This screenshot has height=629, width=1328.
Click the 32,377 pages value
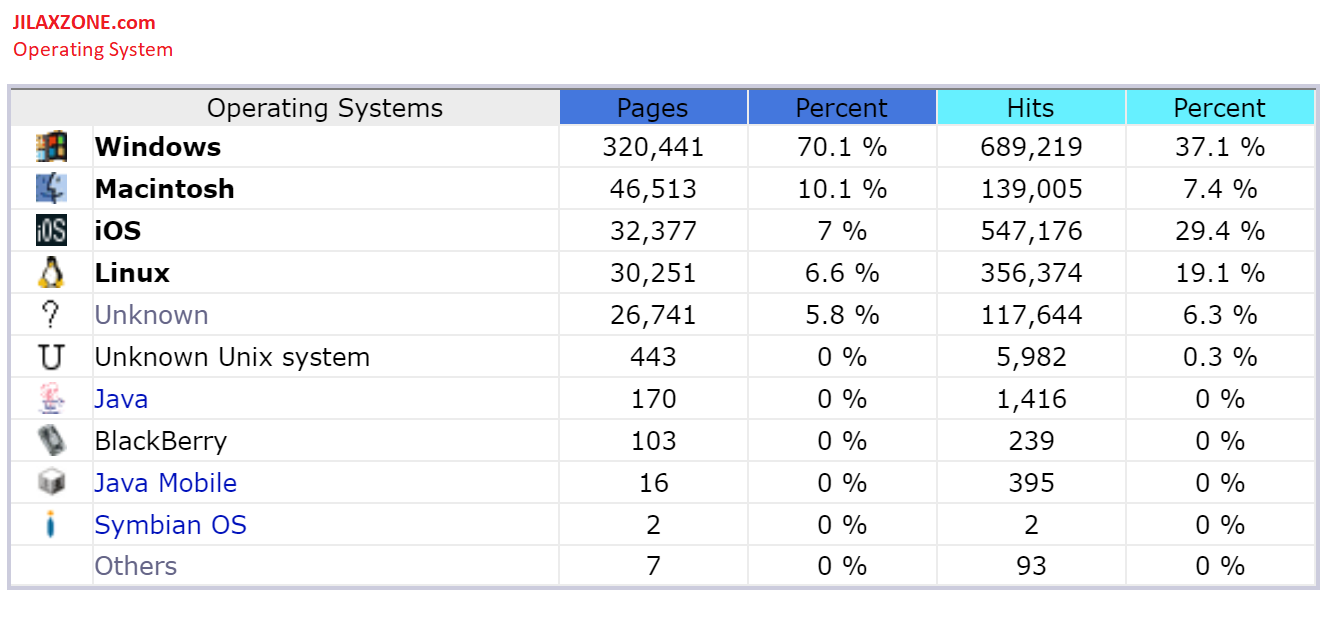click(x=653, y=231)
